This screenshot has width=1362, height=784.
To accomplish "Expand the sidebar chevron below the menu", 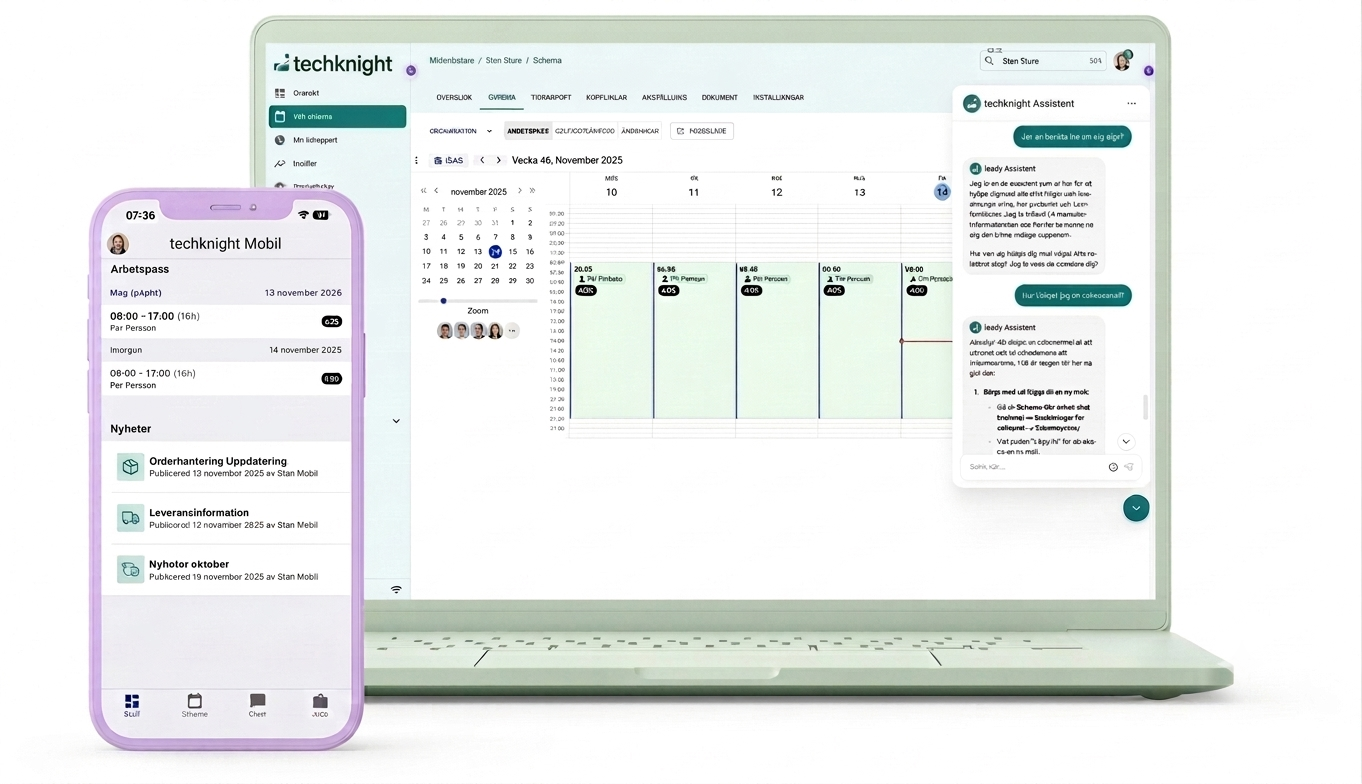I will [x=396, y=421].
